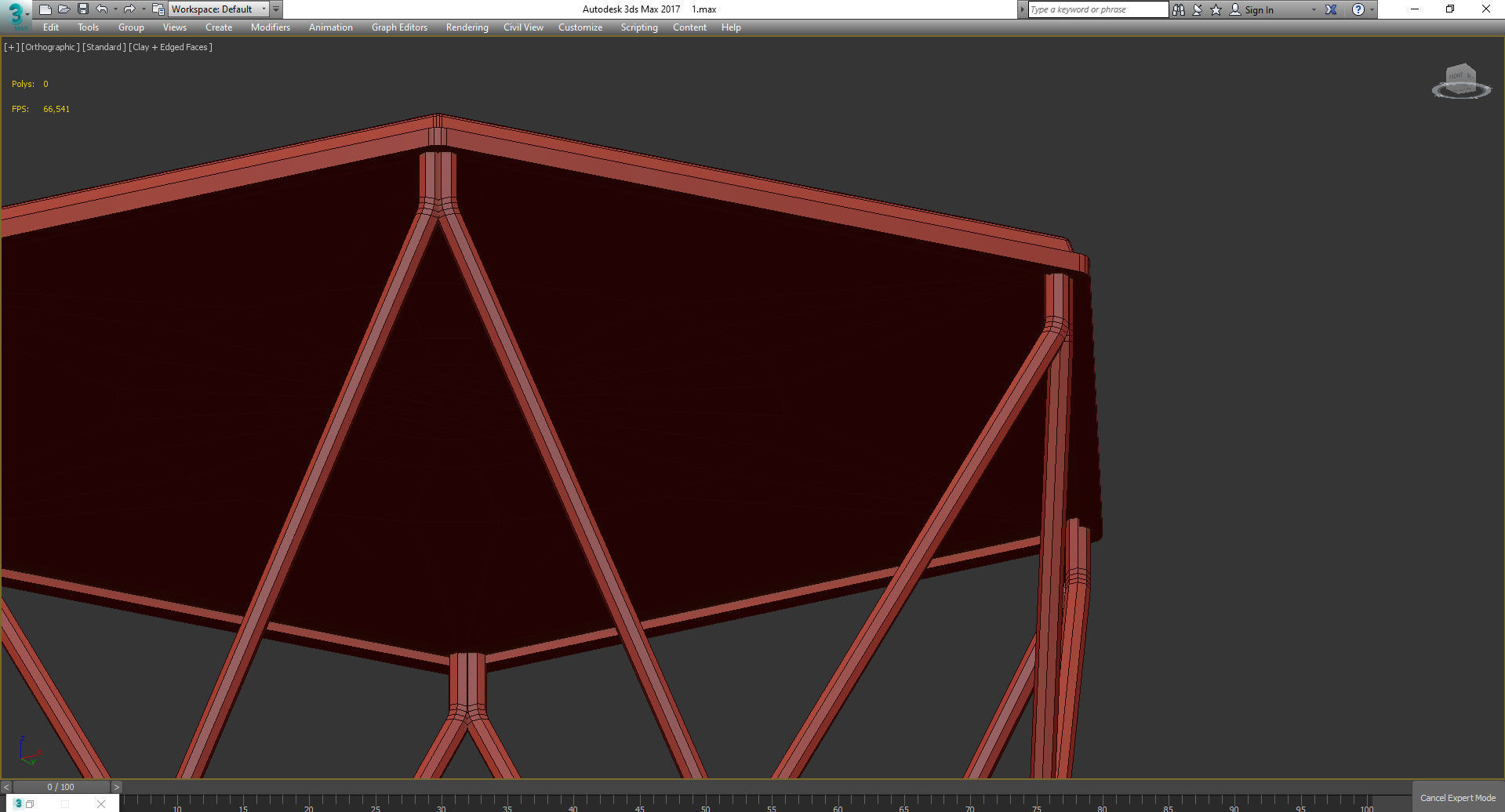Click the Autodesk Exchange X icon
The width and height of the screenshot is (1505, 812).
pyautogui.click(x=1331, y=9)
